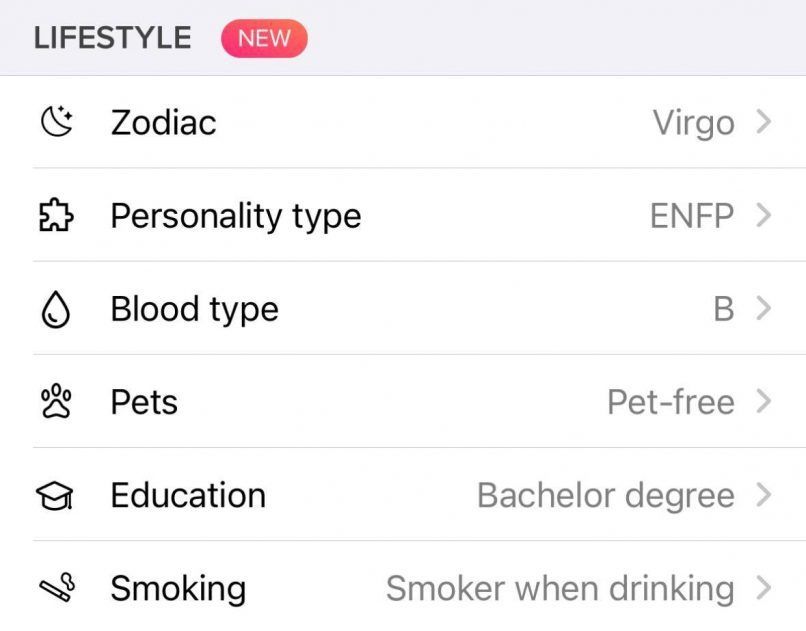Open the Zodiac setting labeled Virgo
The height and width of the screenshot is (631, 806).
[x=693, y=122]
